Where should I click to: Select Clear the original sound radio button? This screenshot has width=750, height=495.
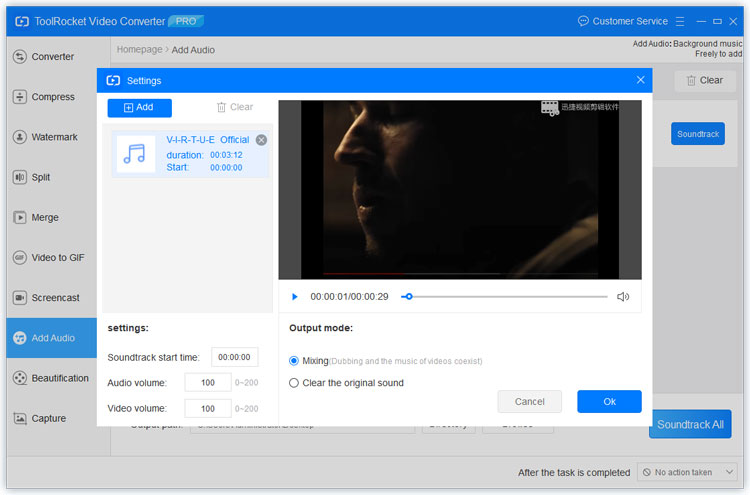pyautogui.click(x=294, y=383)
